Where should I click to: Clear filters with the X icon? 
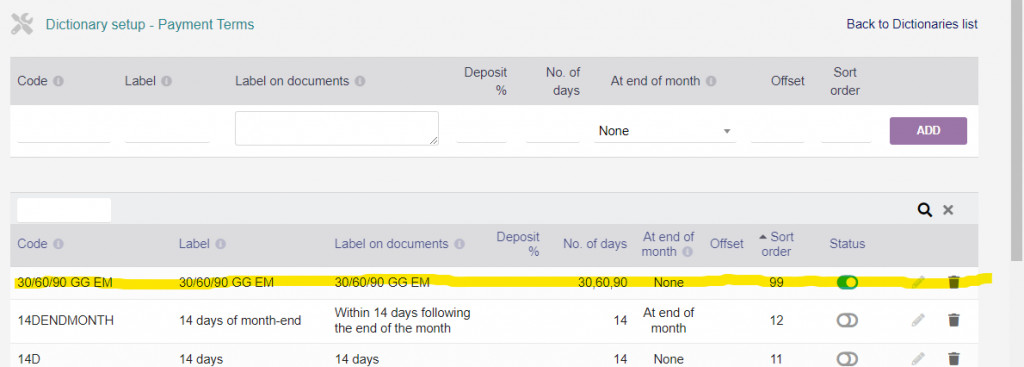click(x=948, y=210)
